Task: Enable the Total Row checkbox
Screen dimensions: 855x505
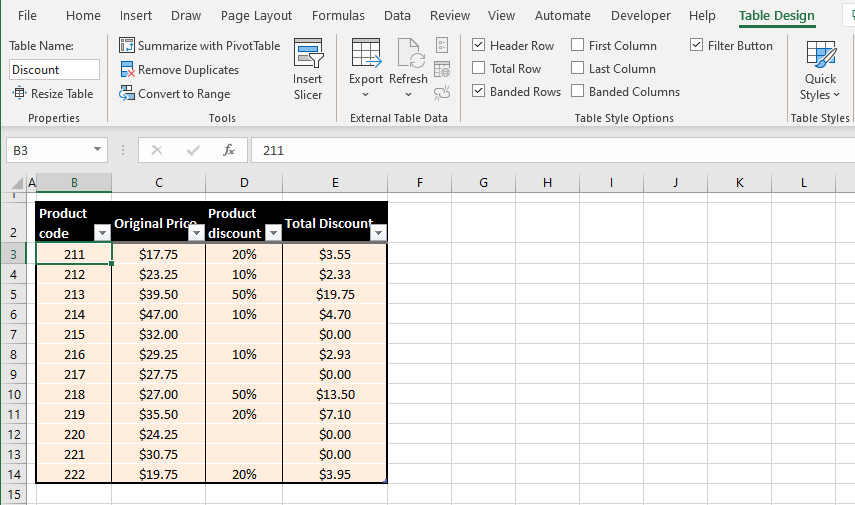Action: [478, 69]
